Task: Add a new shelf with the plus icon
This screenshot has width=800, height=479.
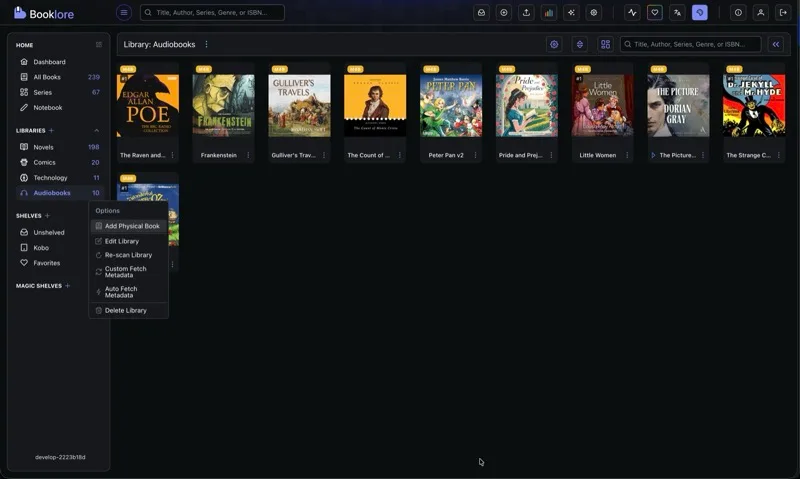Action: coord(47,216)
